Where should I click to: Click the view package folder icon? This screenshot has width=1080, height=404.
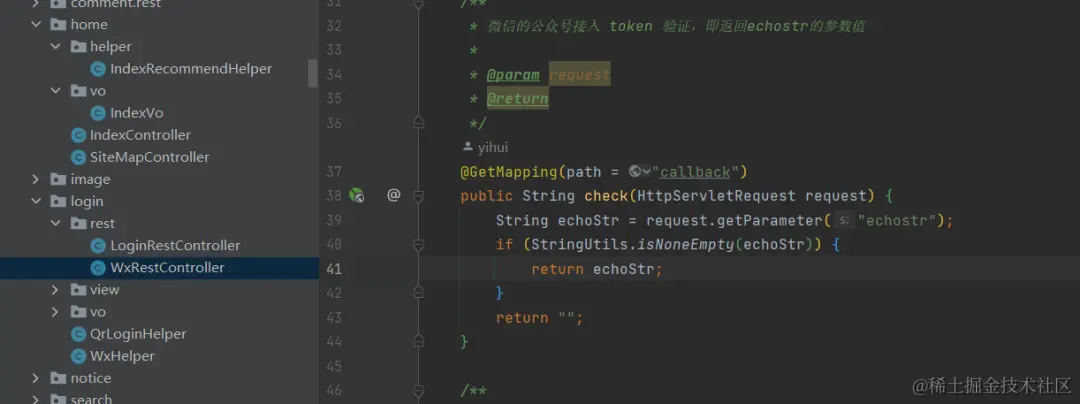pos(79,290)
